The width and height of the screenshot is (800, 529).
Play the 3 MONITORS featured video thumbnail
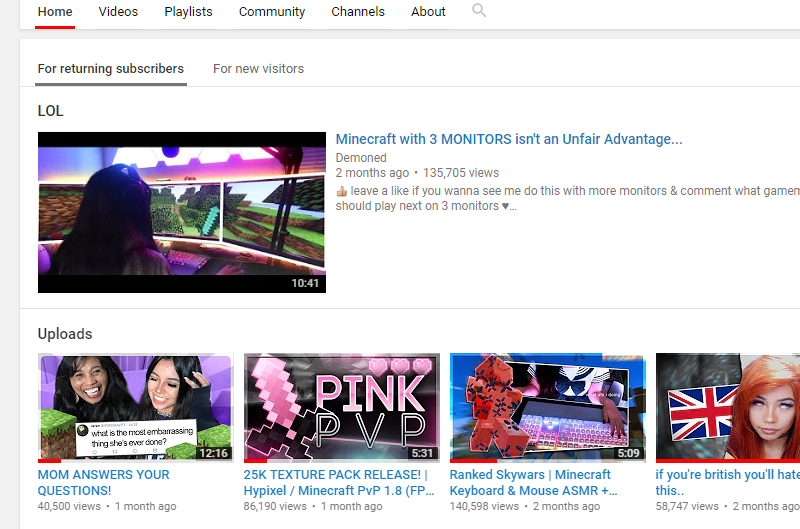(182, 212)
